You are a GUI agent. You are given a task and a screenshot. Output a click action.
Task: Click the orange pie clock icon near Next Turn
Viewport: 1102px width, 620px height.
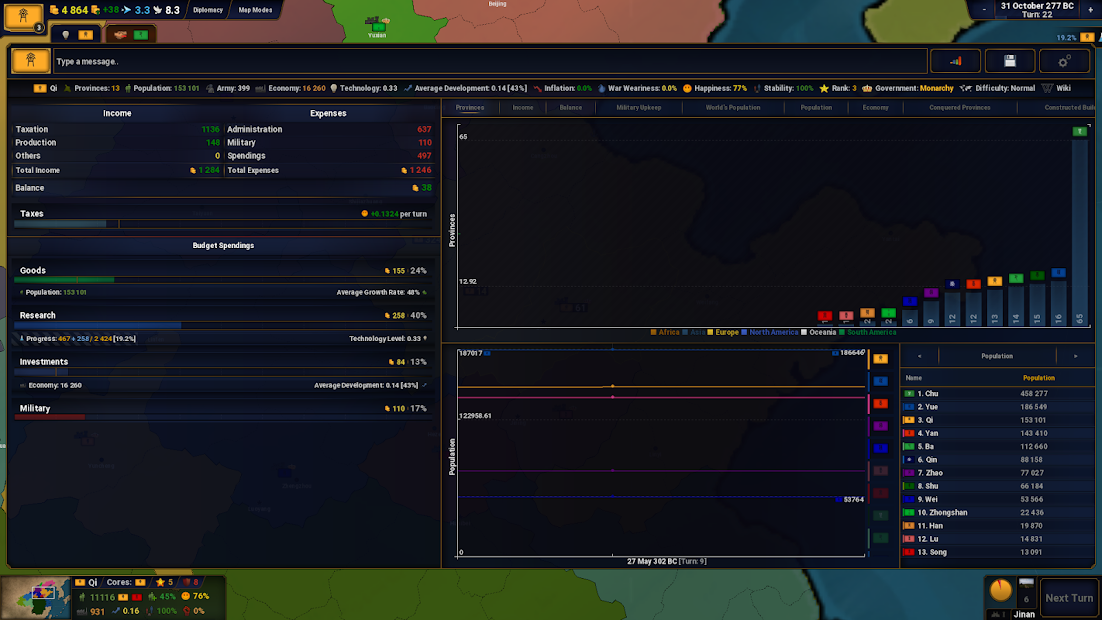point(1001,590)
